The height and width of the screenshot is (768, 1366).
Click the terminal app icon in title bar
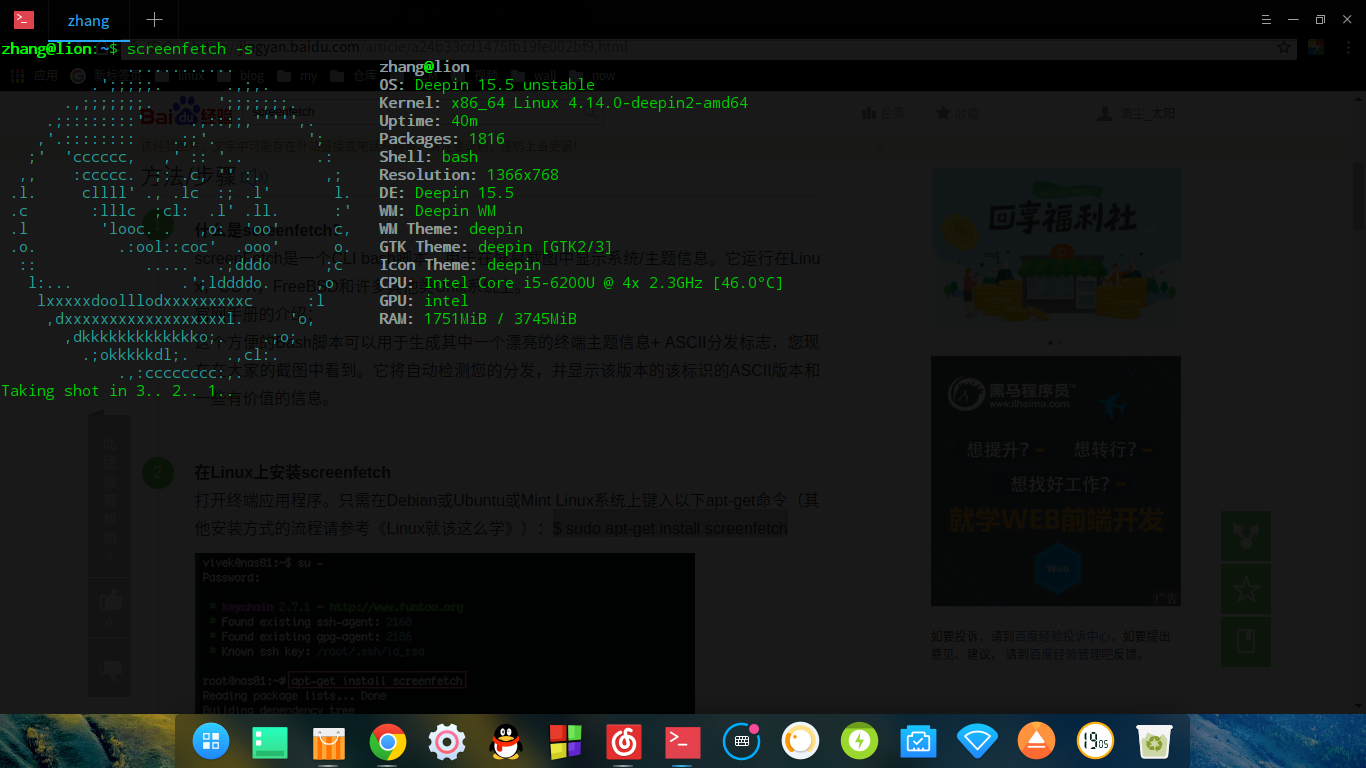click(x=23, y=19)
